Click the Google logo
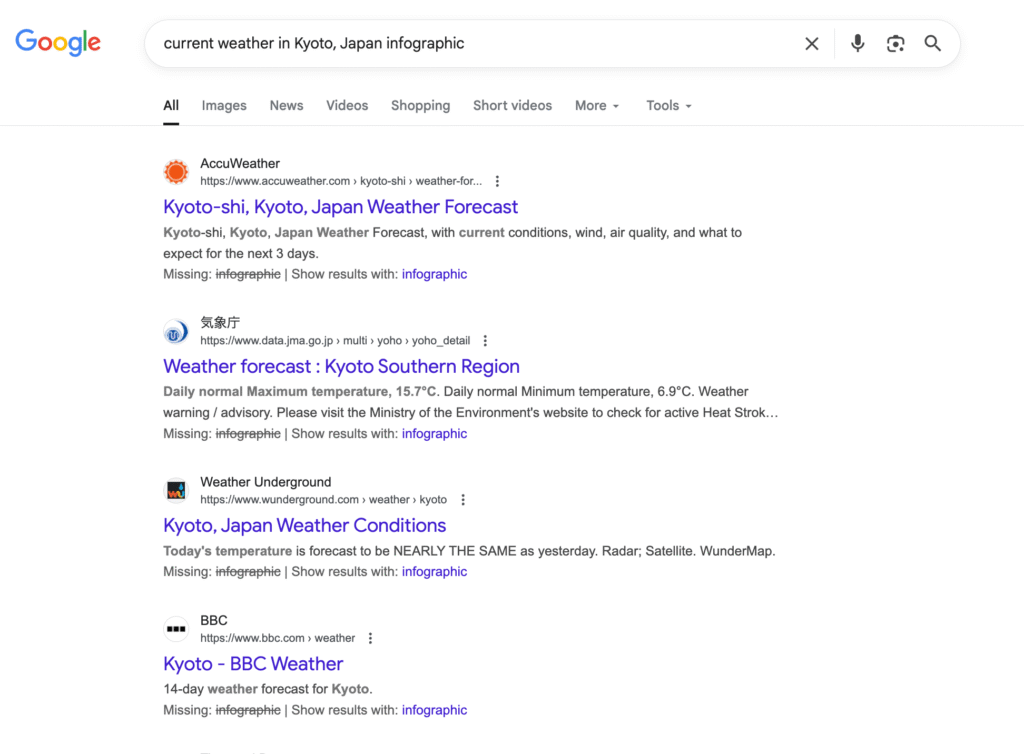The height and width of the screenshot is (754, 1024). click(x=58, y=42)
